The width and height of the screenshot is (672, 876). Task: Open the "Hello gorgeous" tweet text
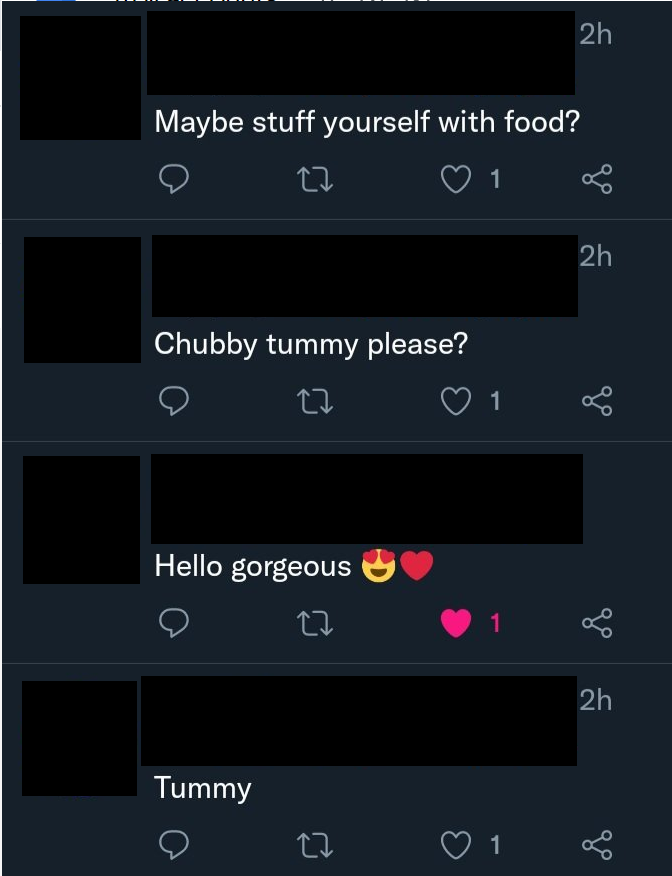(253, 567)
